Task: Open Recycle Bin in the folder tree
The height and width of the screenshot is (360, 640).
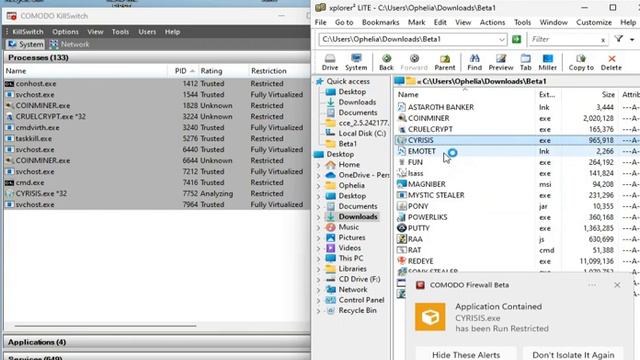Action: (357, 310)
